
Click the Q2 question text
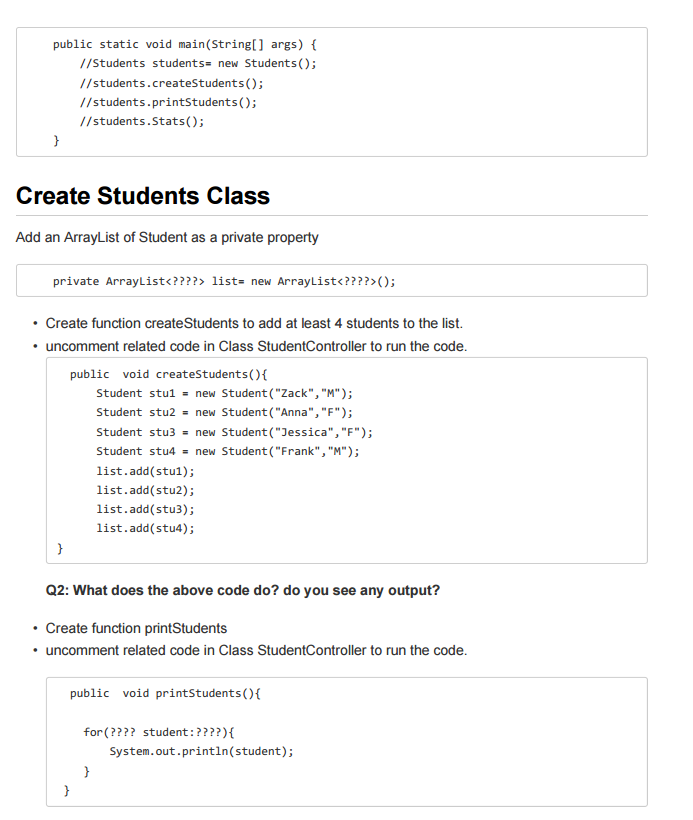pos(243,590)
